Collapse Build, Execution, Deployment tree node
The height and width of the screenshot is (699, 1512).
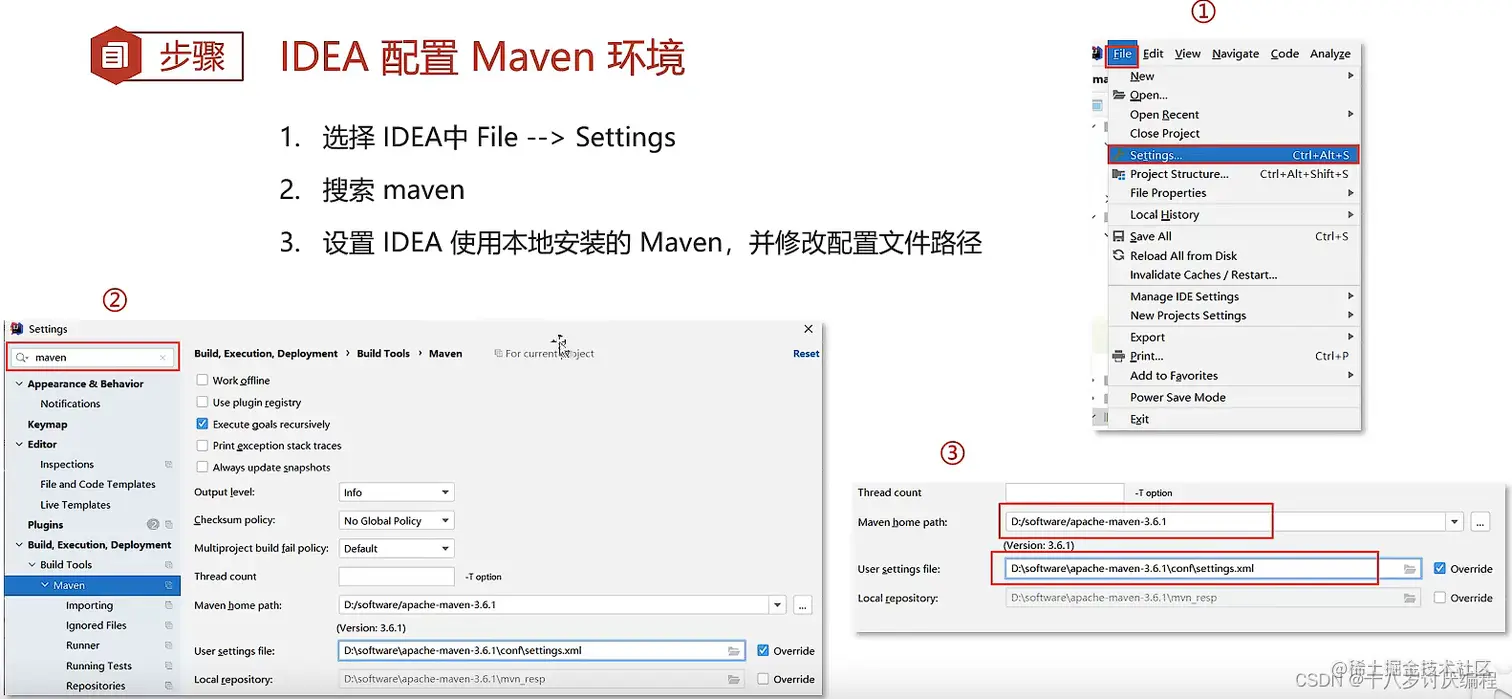point(19,545)
